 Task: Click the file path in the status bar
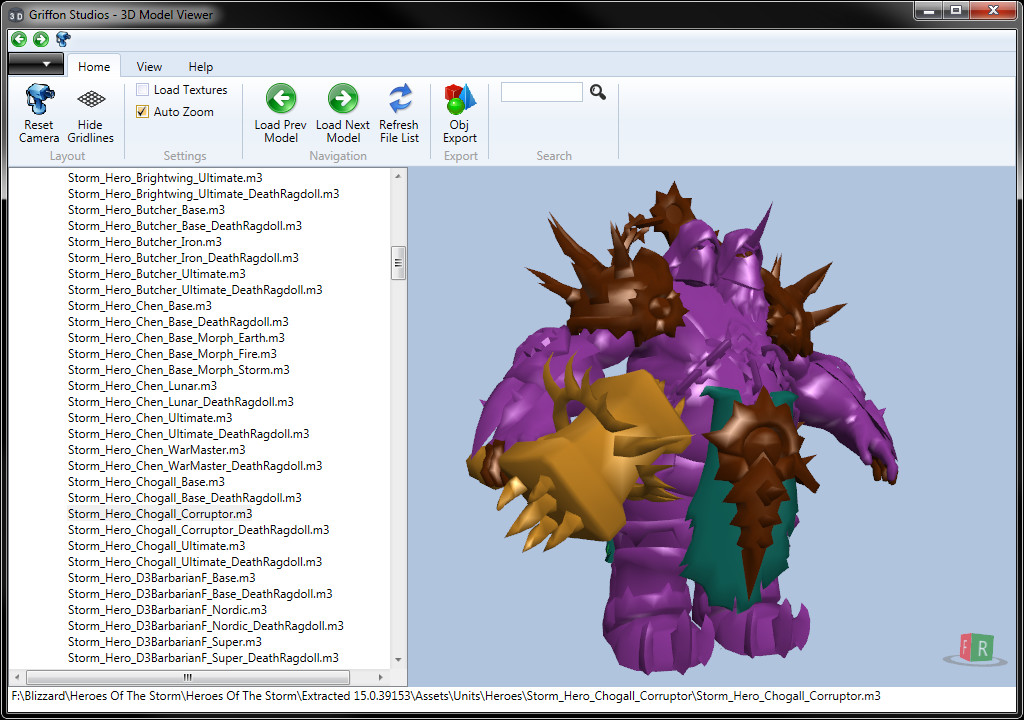446,696
